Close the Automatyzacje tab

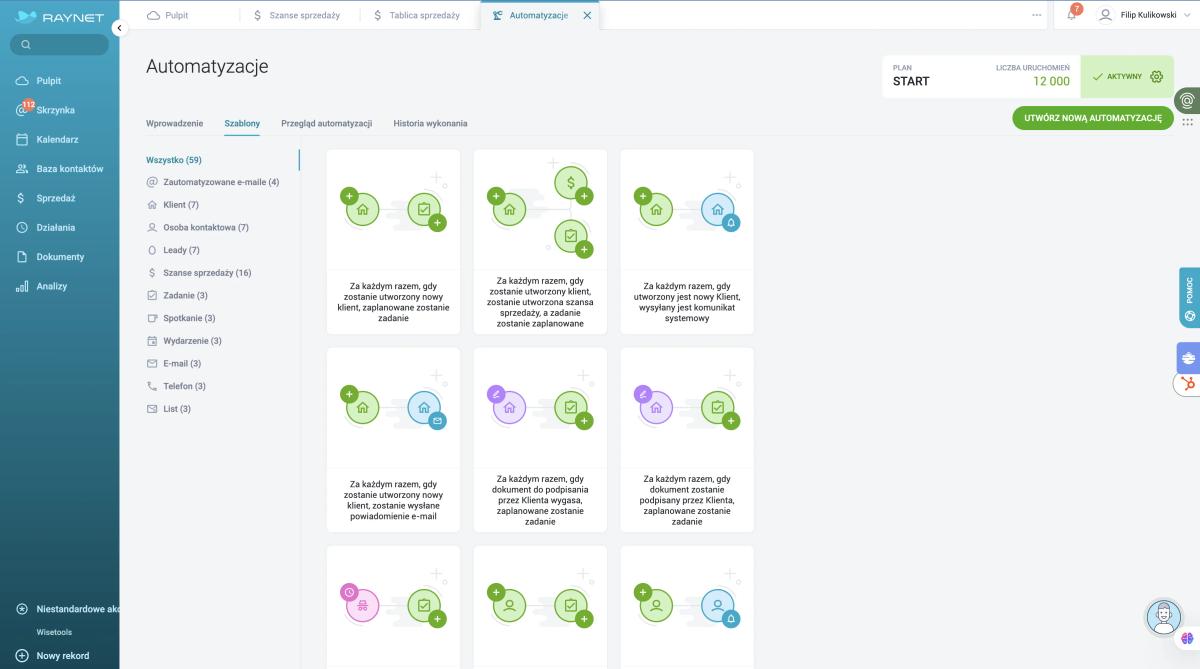(587, 16)
